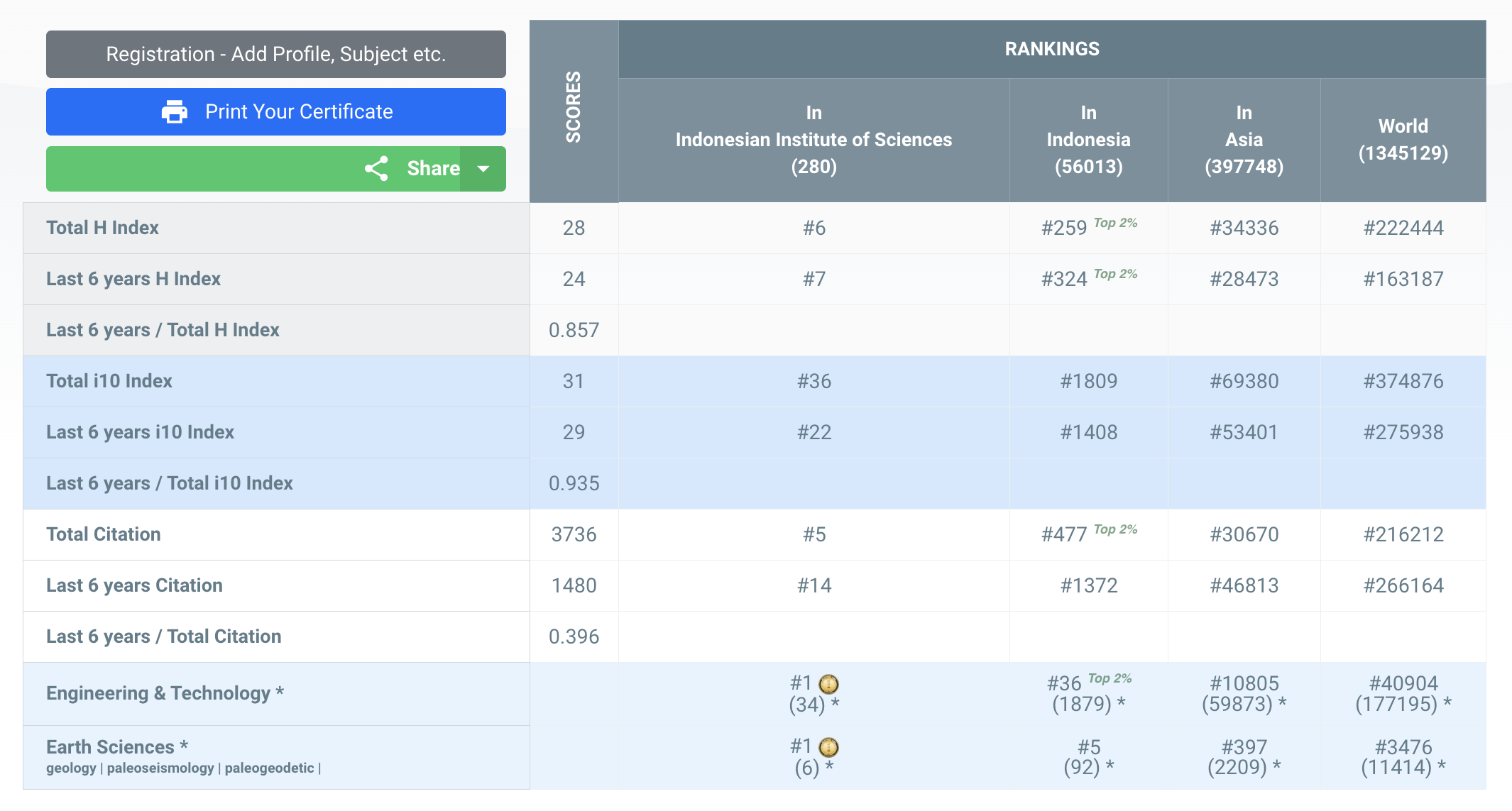Click Asia rank #34336
This screenshot has width=1512, height=811.
click(x=1244, y=228)
